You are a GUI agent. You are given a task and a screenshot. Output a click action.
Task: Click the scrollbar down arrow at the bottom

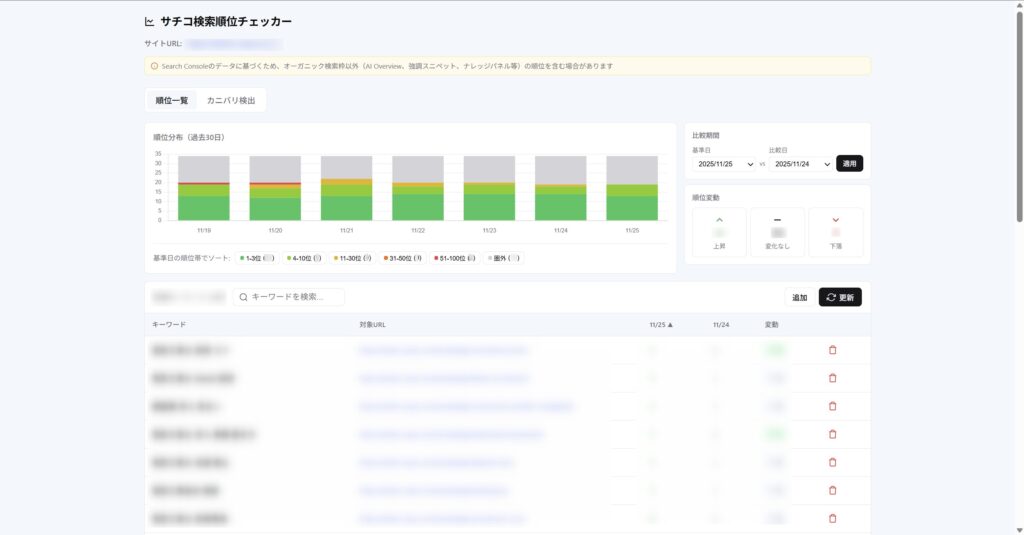pyautogui.click(x=1019, y=530)
